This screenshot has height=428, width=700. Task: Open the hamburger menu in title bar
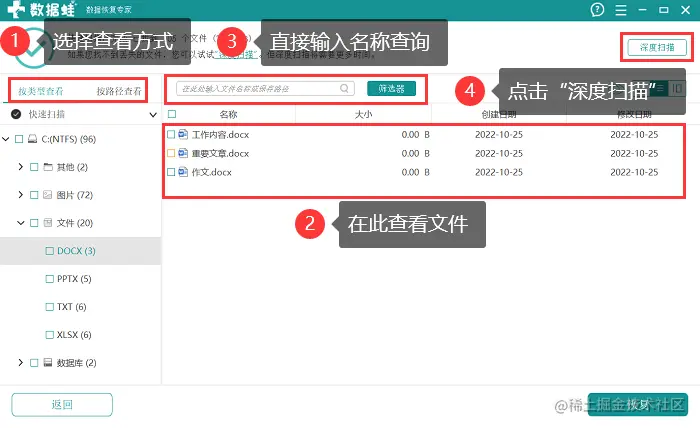[621, 10]
